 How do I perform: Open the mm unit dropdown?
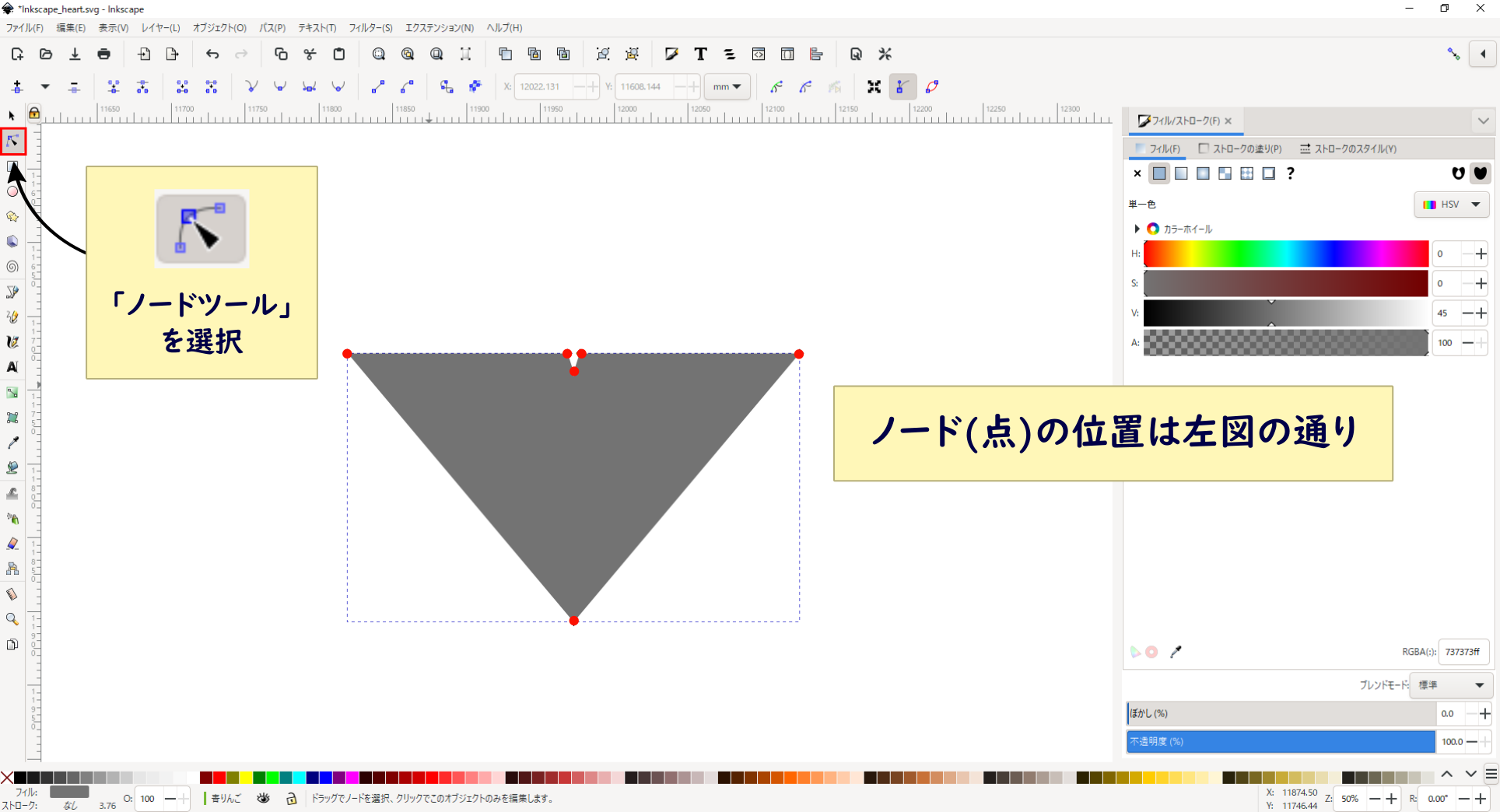tap(727, 86)
